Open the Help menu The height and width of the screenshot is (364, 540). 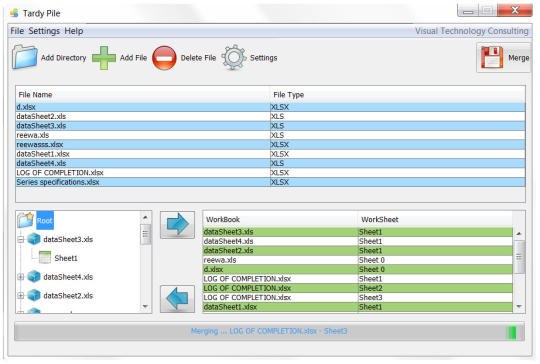pos(74,31)
